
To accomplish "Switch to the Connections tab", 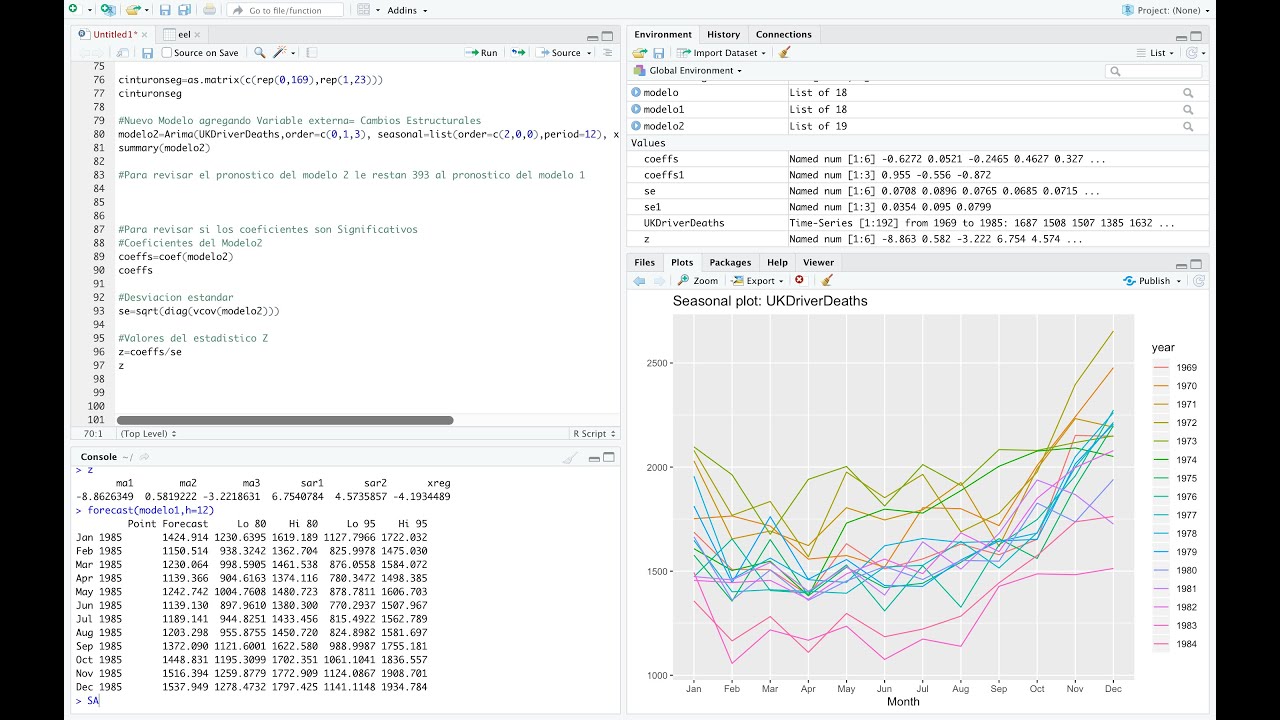I will coord(784,34).
